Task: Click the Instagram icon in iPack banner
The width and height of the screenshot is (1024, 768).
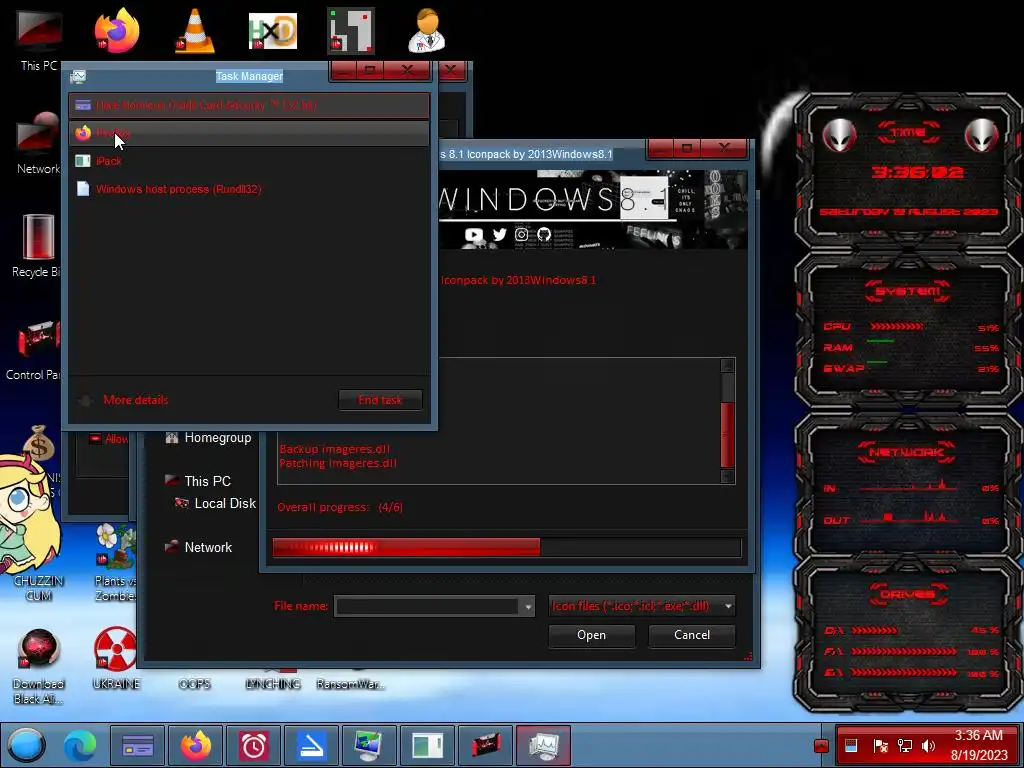Action: 521,234
